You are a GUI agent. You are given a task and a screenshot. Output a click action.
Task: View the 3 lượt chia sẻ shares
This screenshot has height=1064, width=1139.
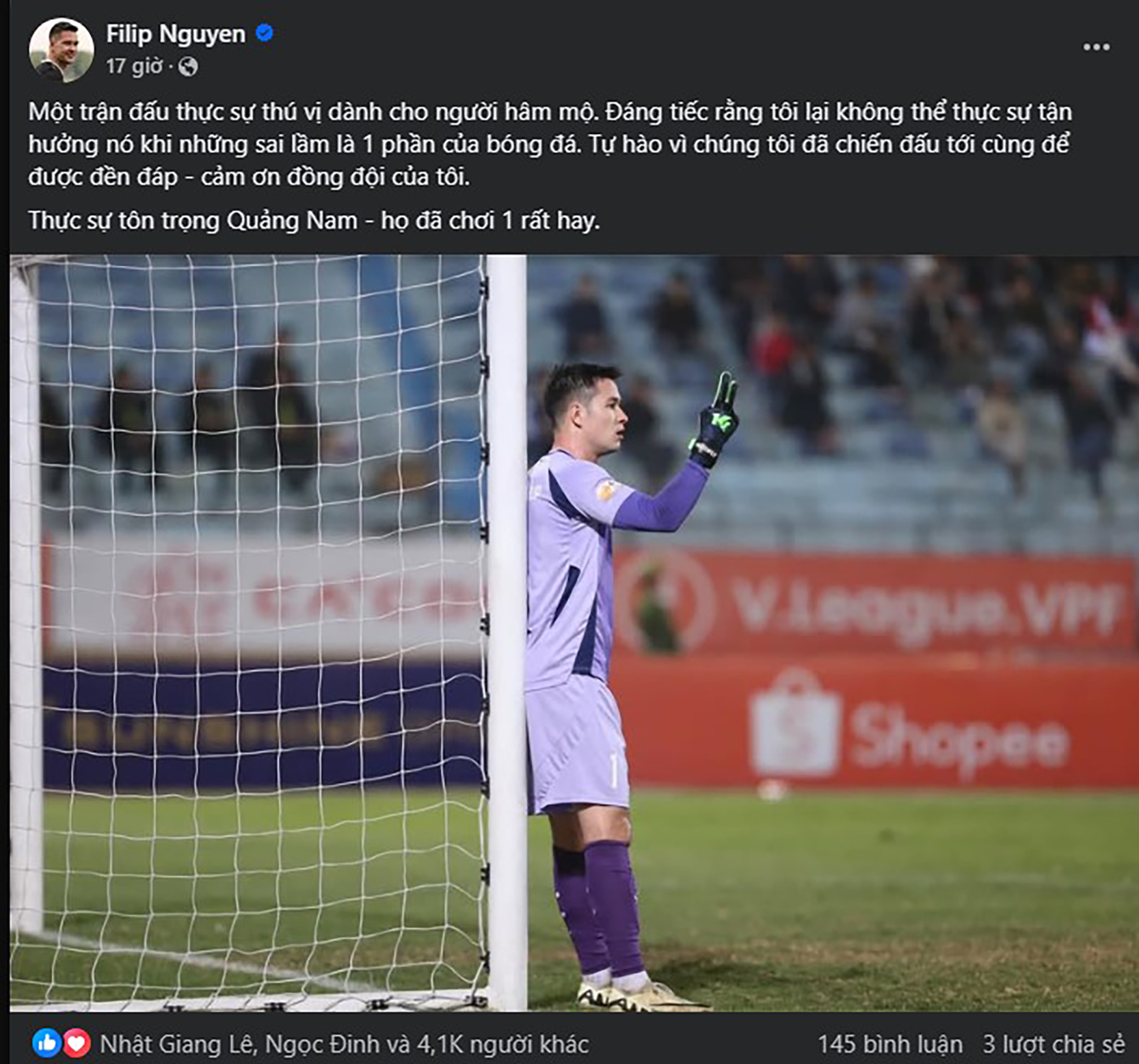coord(1054,1044)
